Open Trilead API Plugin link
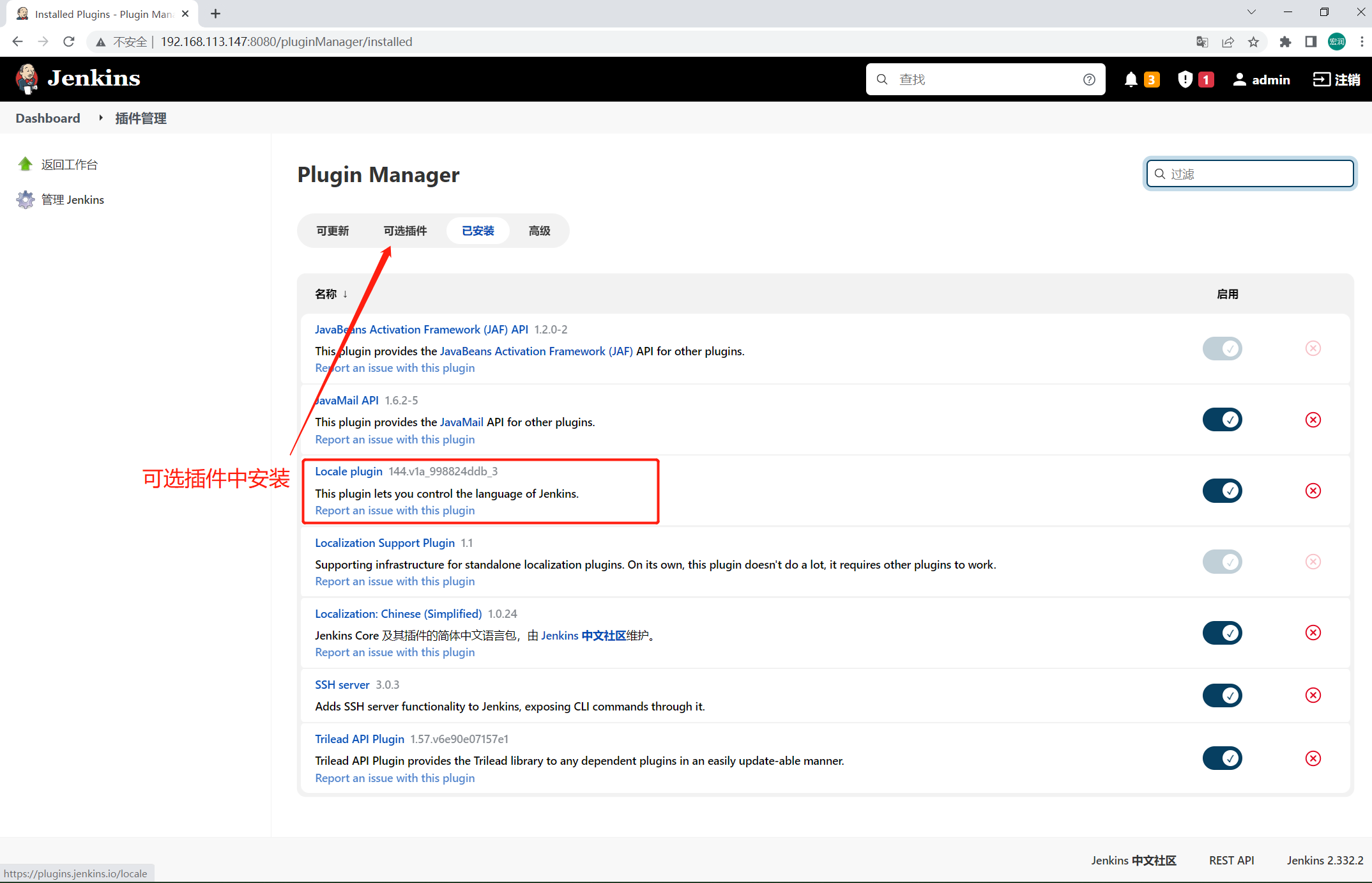 [x=360, y=739]
